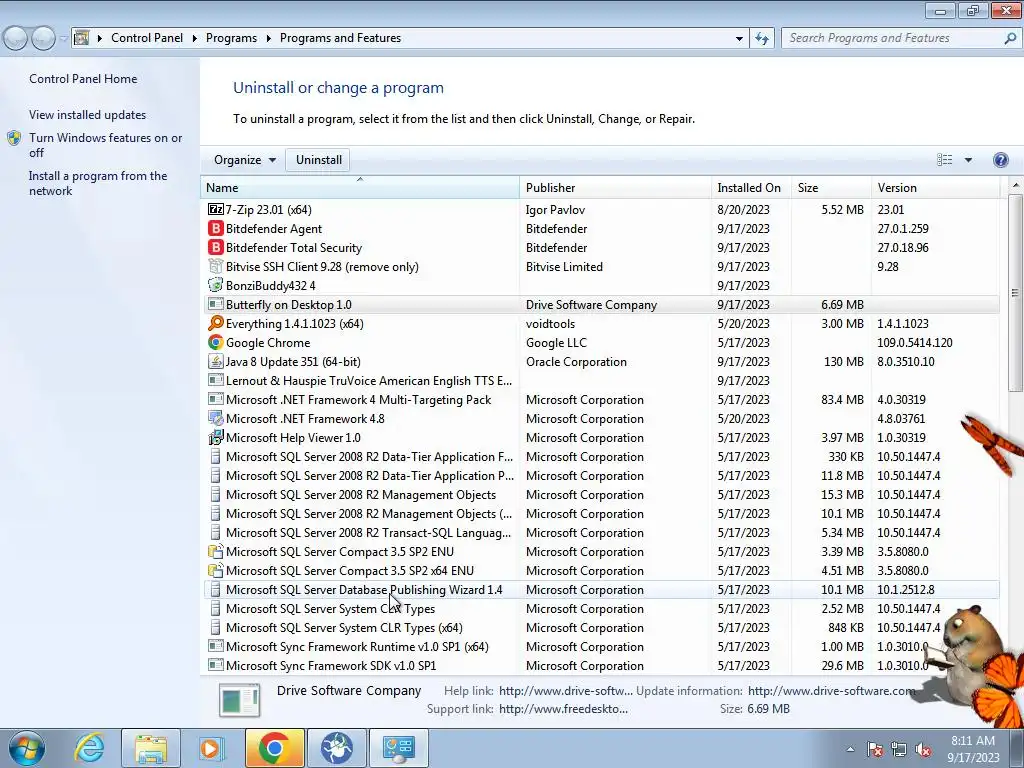This screenshot has width=1024, height=768.
Task: Launch Internet Explorer from taskbar
Action: (x=89, y=748)
